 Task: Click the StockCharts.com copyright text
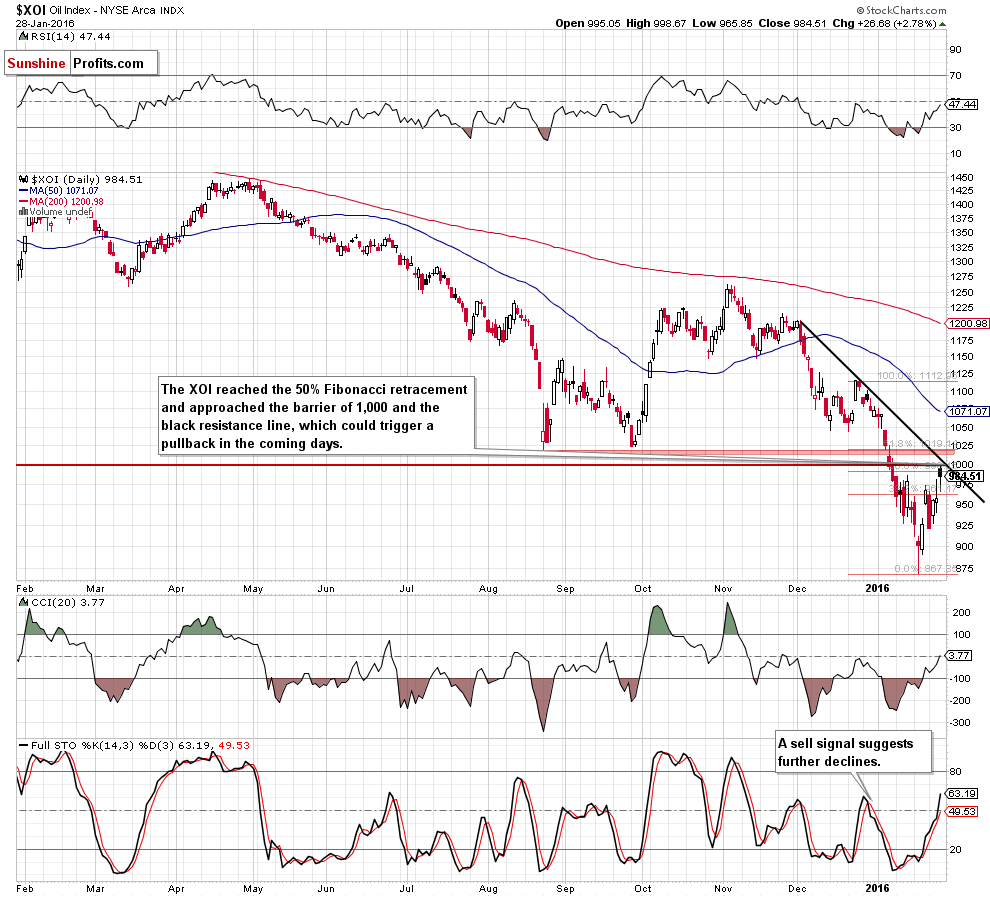[902, 10]
